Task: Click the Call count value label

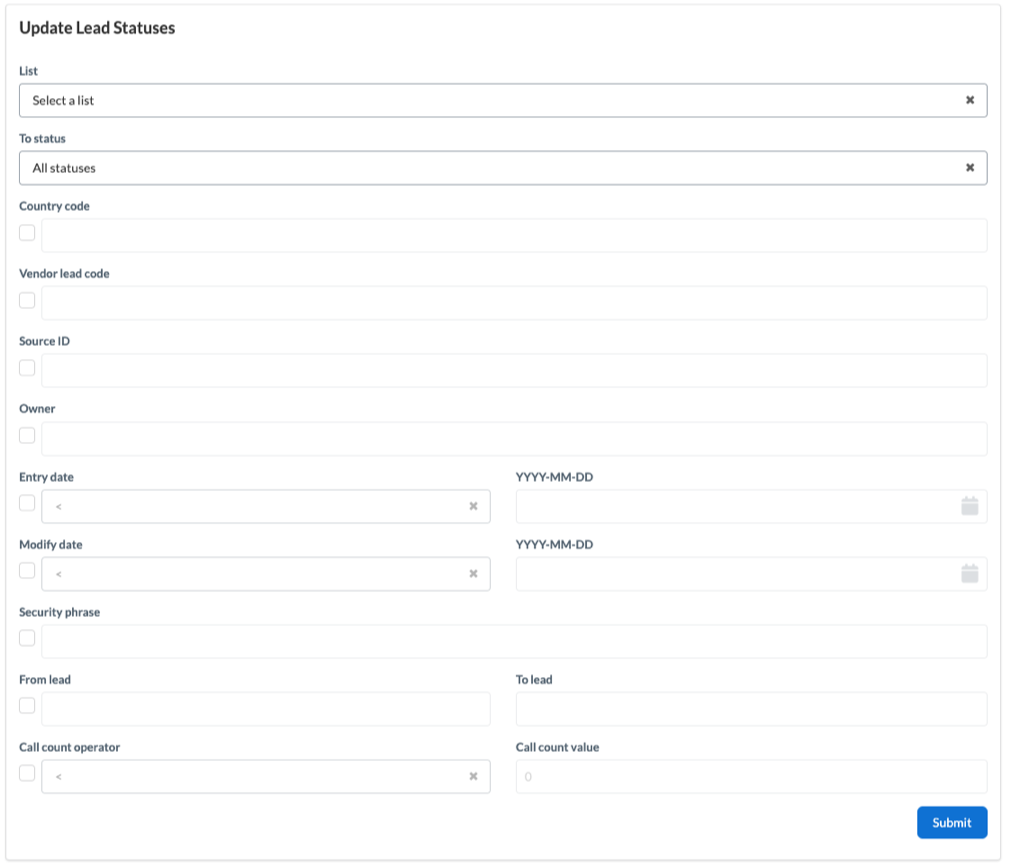Action: (x=557, y=747)
